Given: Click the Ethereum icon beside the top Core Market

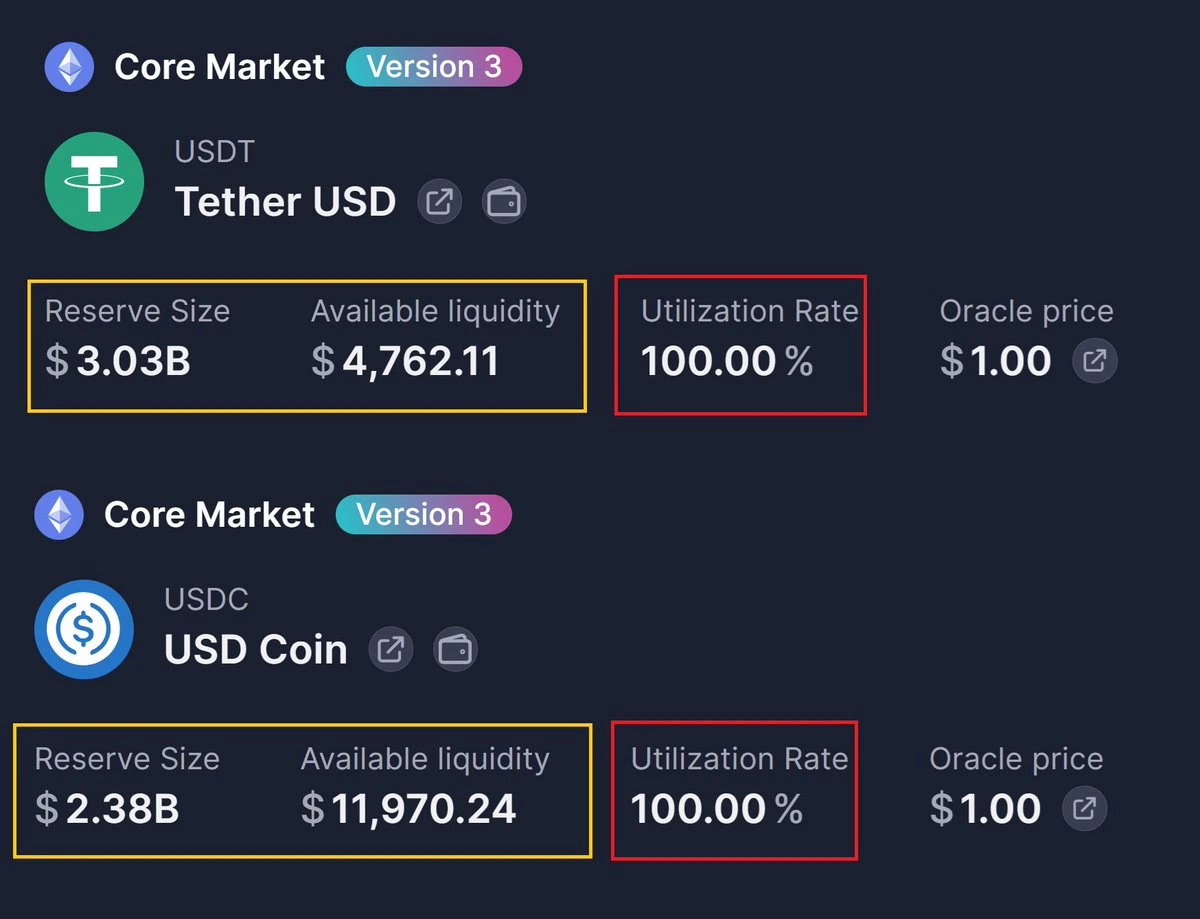Looking at the screenshot, I should 68,66.
